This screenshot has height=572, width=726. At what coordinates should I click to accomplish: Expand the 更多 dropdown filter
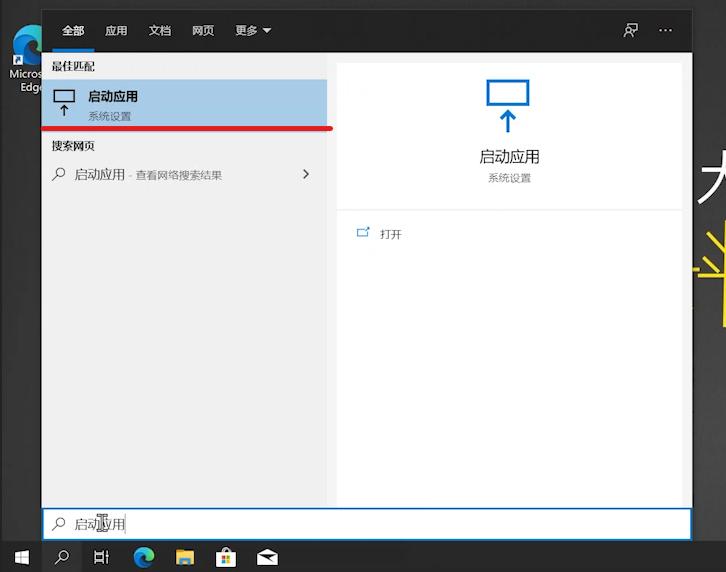pos(253,31)
